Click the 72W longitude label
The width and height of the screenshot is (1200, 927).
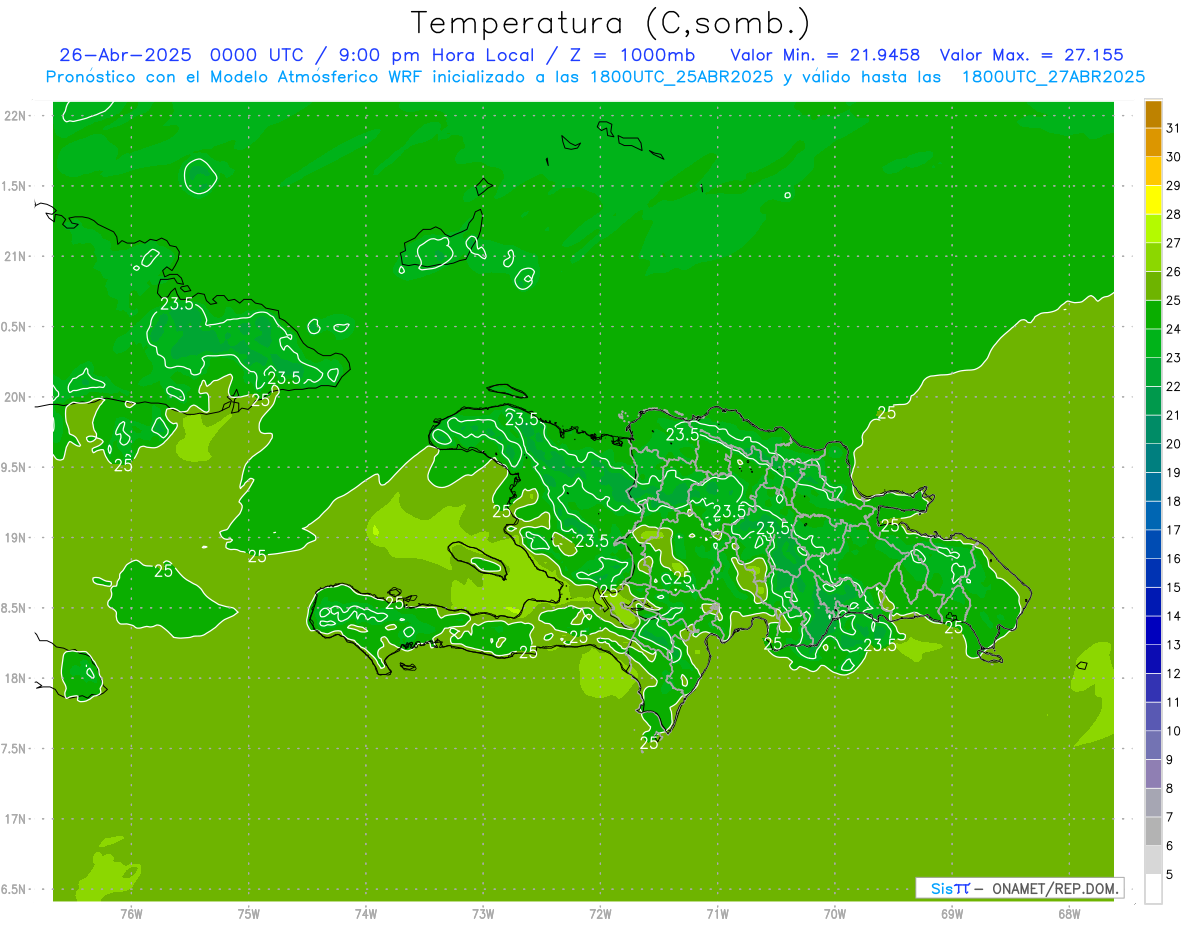(x=601, y=913)
